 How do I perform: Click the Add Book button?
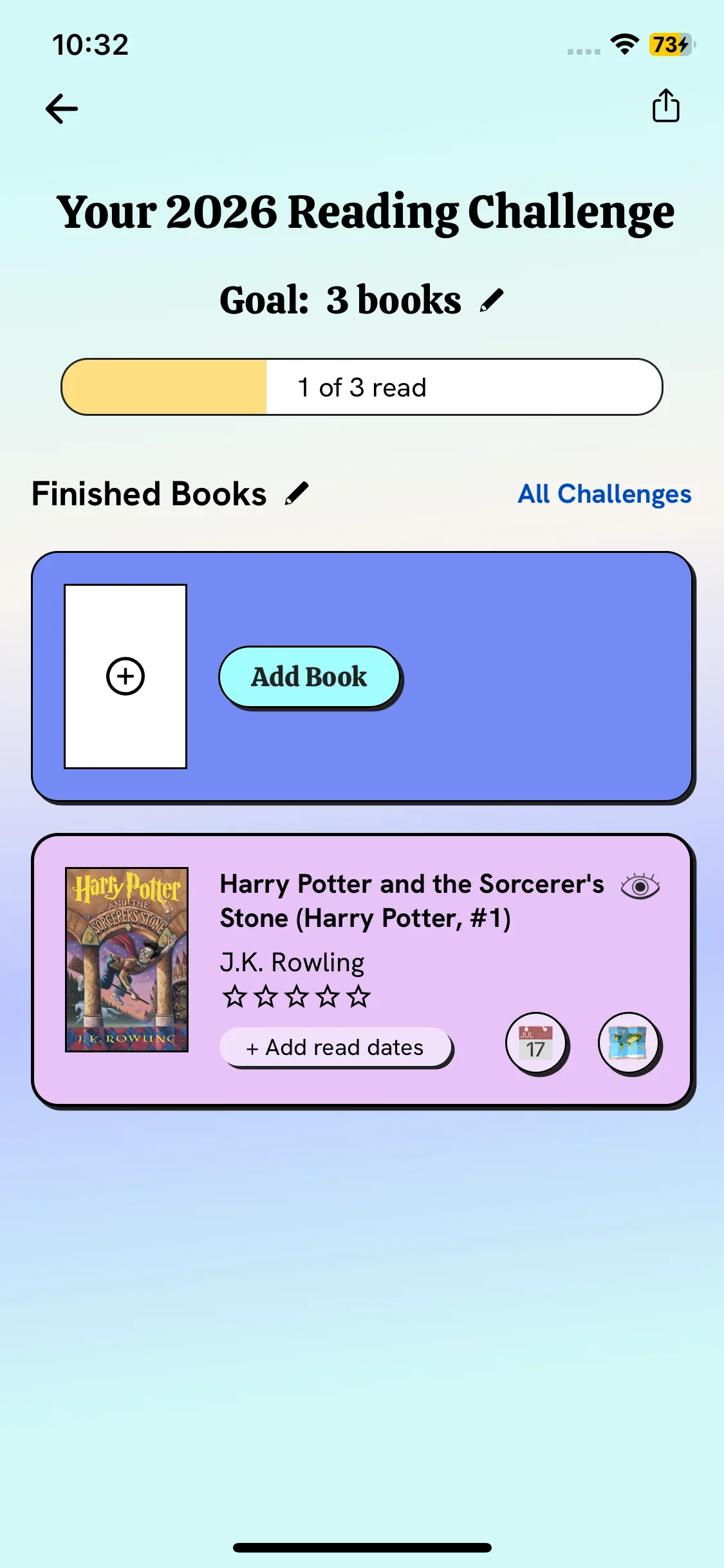[x=310, y=677]
